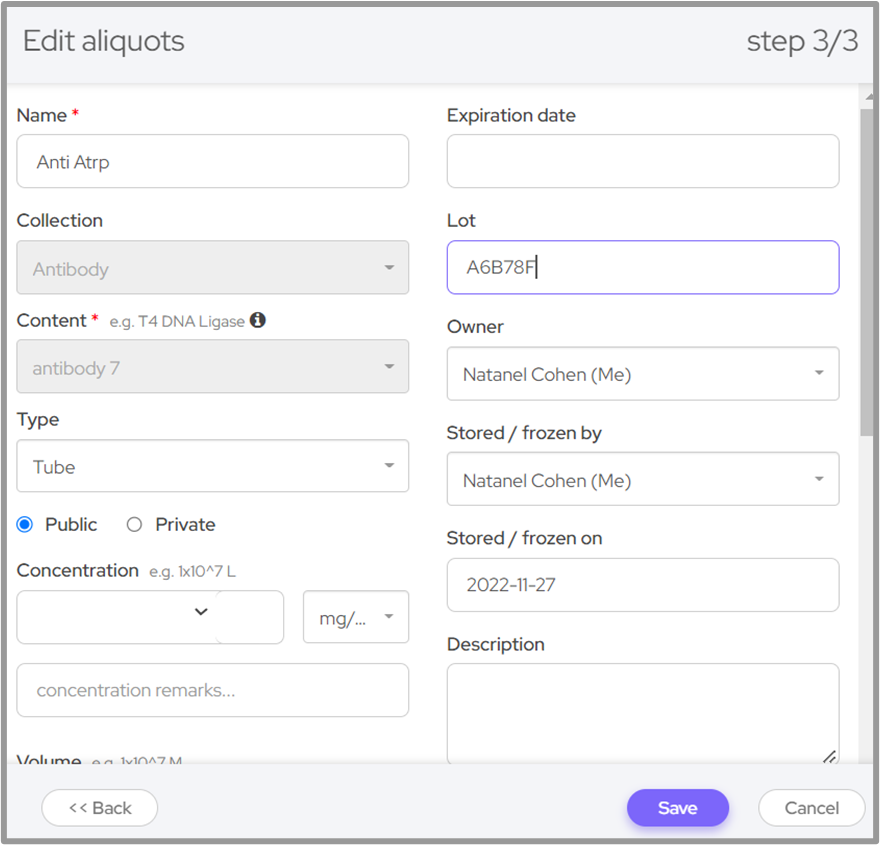Screen dimensions: 880x845
Task: Open the Stored / frozen by dropdown
Action: pyautogui.click(x=642, y=480)
